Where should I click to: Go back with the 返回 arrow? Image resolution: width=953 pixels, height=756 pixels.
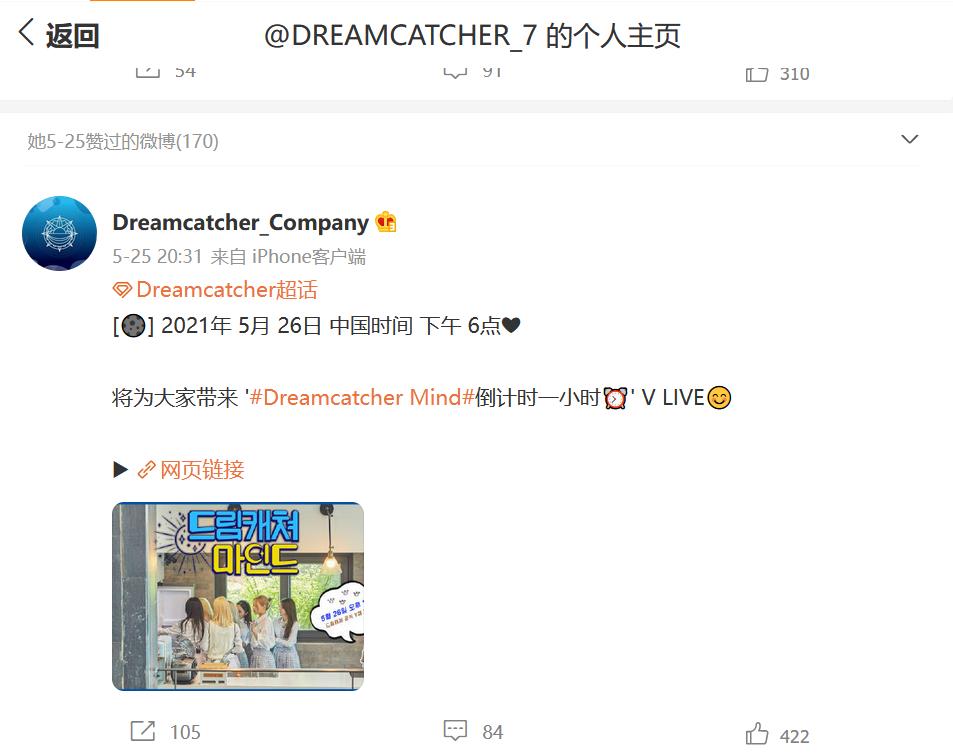pyautogui.click(x=26, y=32)
